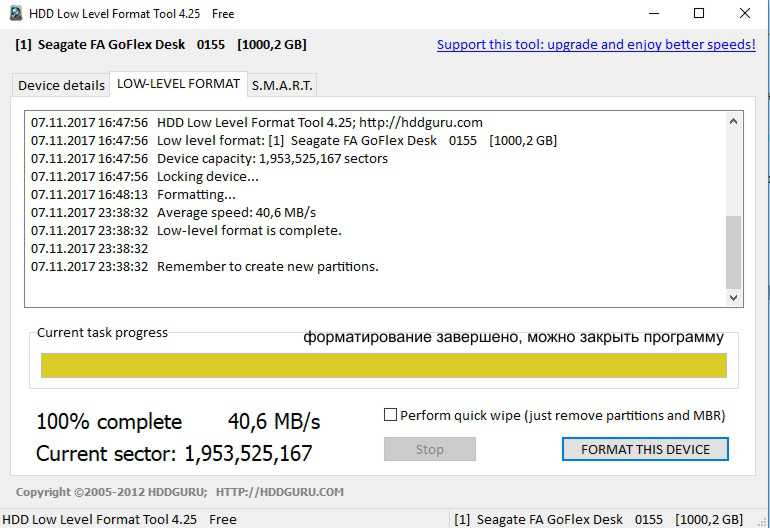Click status bar device name on right

coord(598,519)
